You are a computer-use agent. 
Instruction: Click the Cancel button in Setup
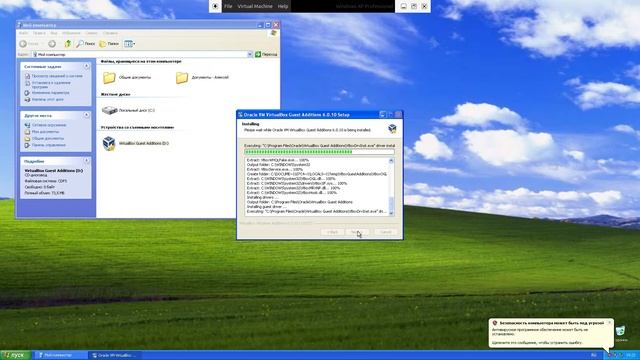385,232
